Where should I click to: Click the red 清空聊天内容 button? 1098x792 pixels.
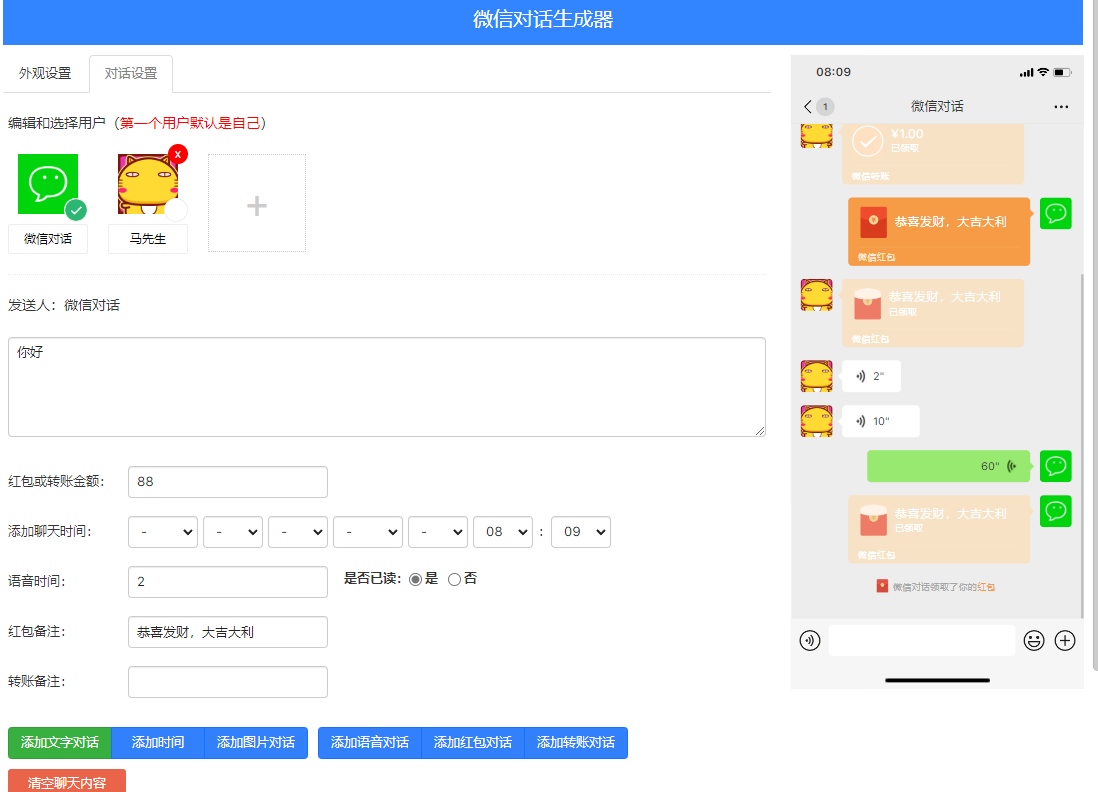pos(67,781)
